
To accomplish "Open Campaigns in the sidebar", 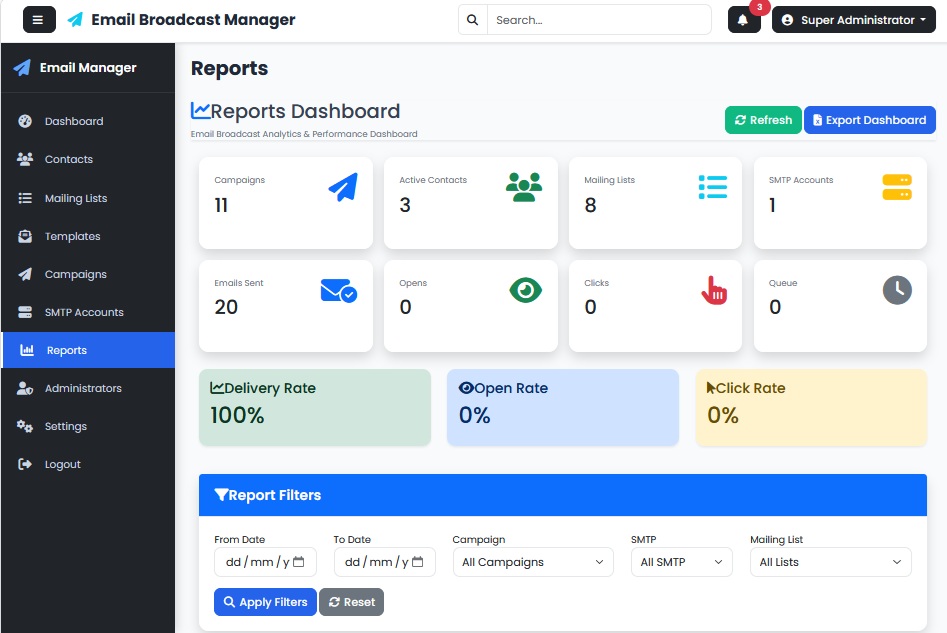I will [88, 274].
